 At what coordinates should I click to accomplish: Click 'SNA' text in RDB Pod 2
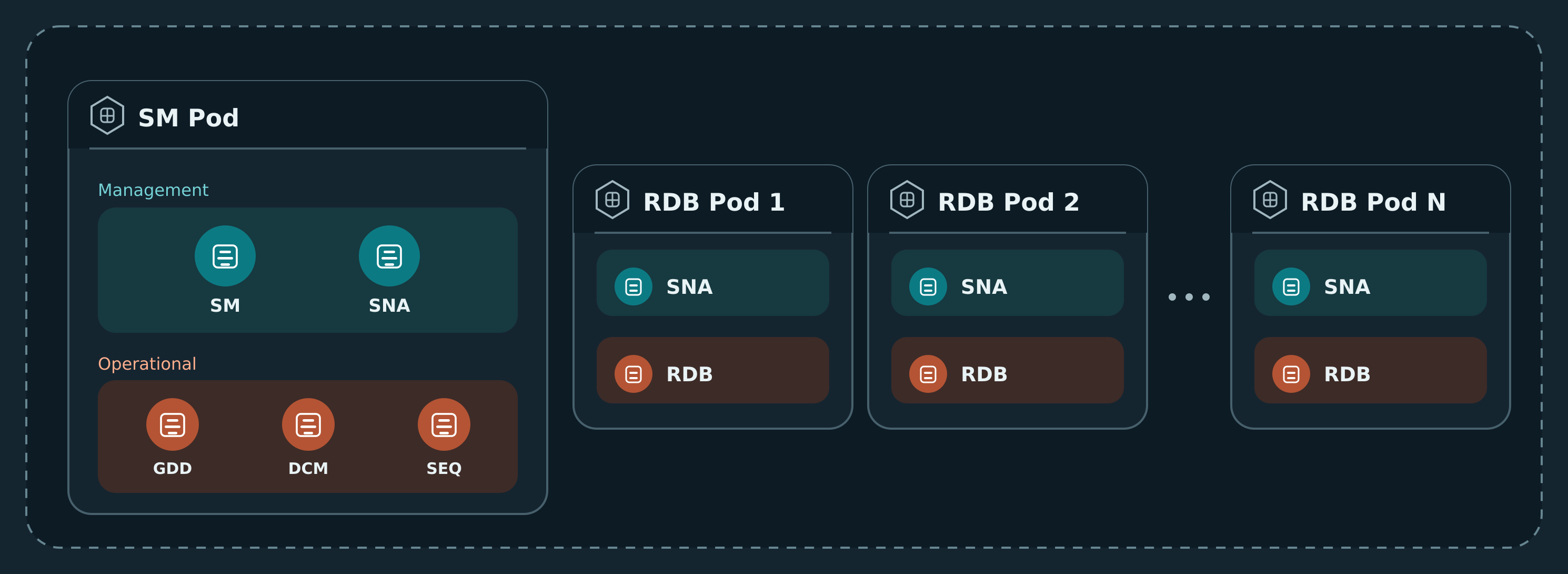[x=984, y=287]
